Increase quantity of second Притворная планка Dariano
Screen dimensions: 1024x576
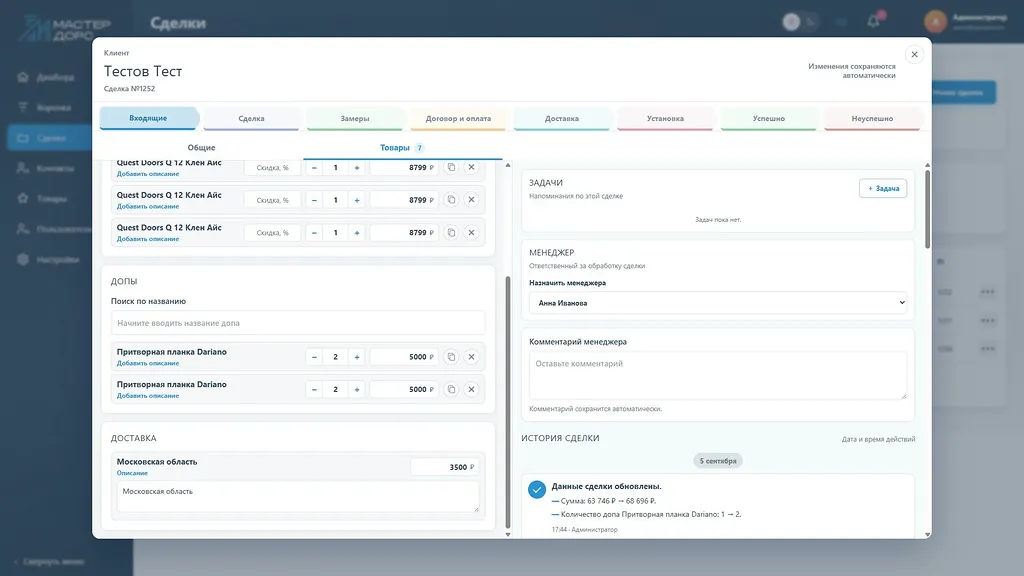(357, 389)
